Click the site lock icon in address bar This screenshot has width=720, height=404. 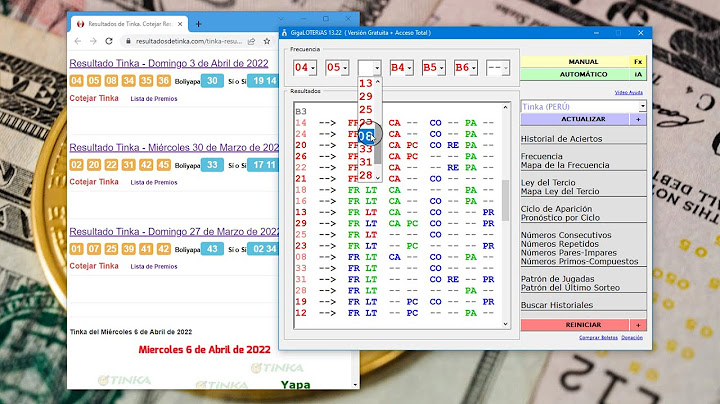point(128,41)
